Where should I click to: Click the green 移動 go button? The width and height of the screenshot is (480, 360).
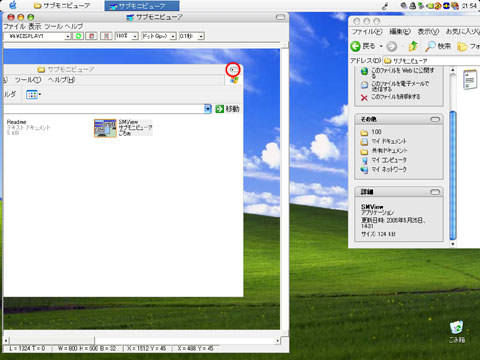227,109
